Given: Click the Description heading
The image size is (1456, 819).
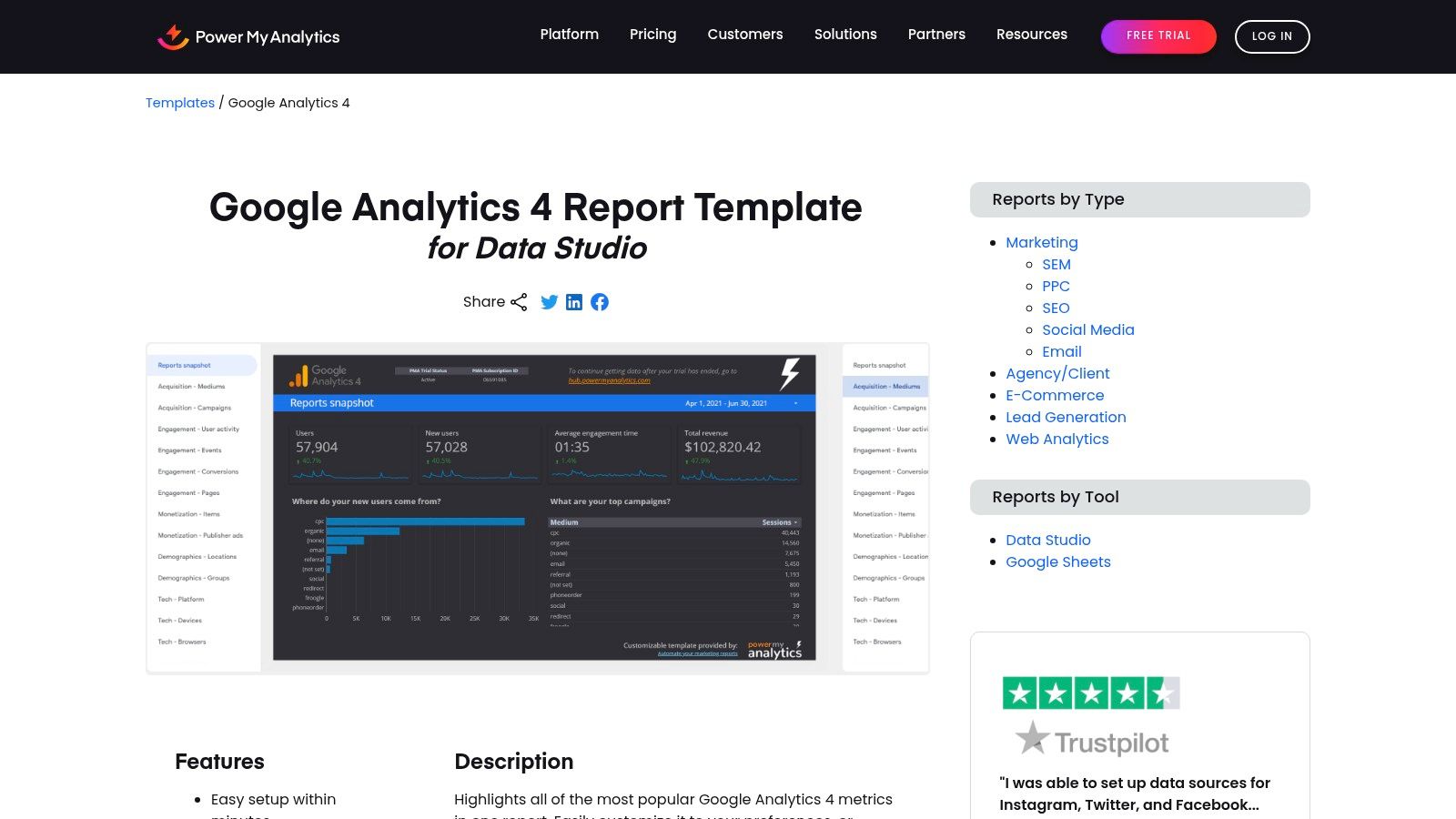Looking at the screenshot, I should 514,762.
